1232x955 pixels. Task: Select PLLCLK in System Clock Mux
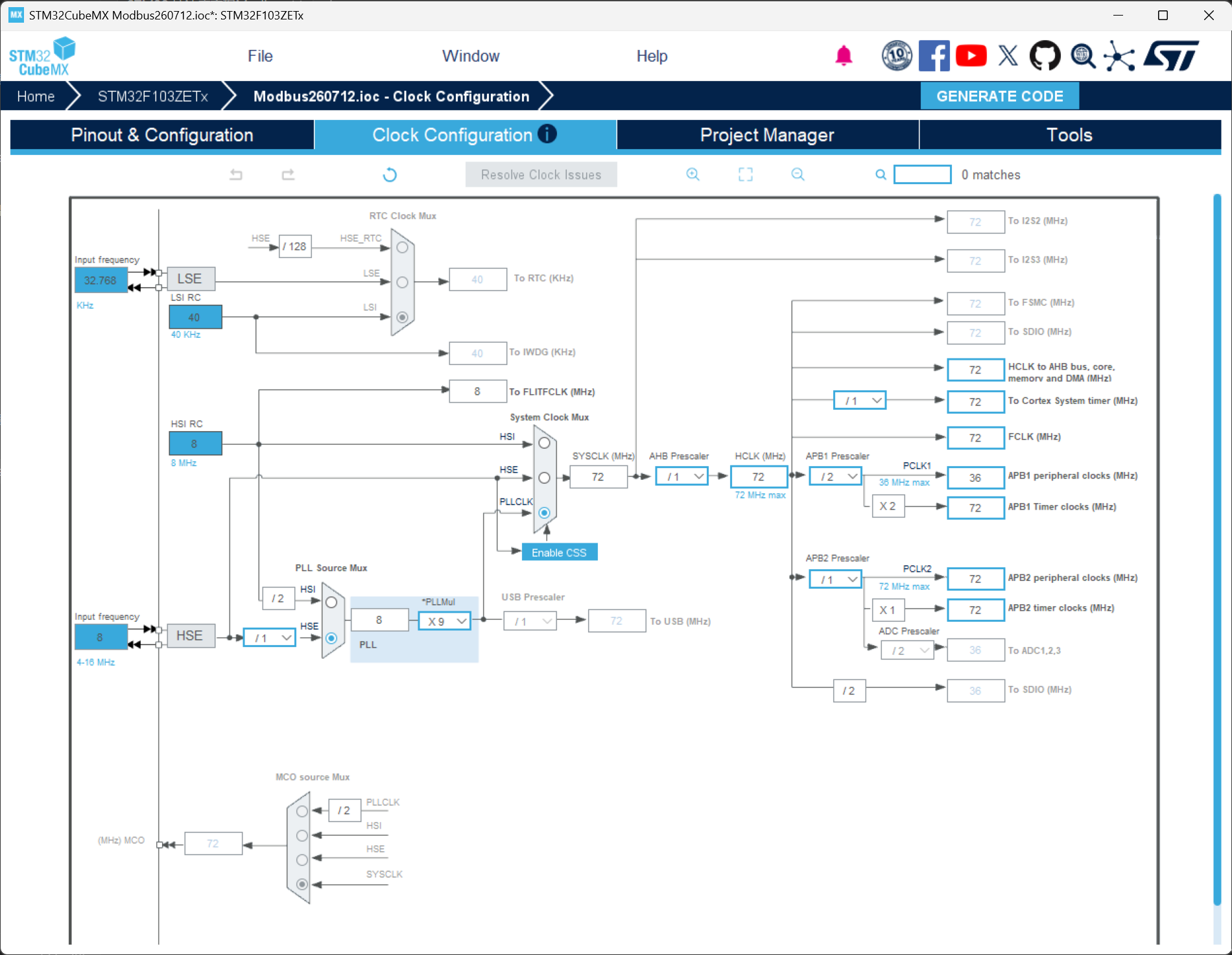[x=544, y=513]
